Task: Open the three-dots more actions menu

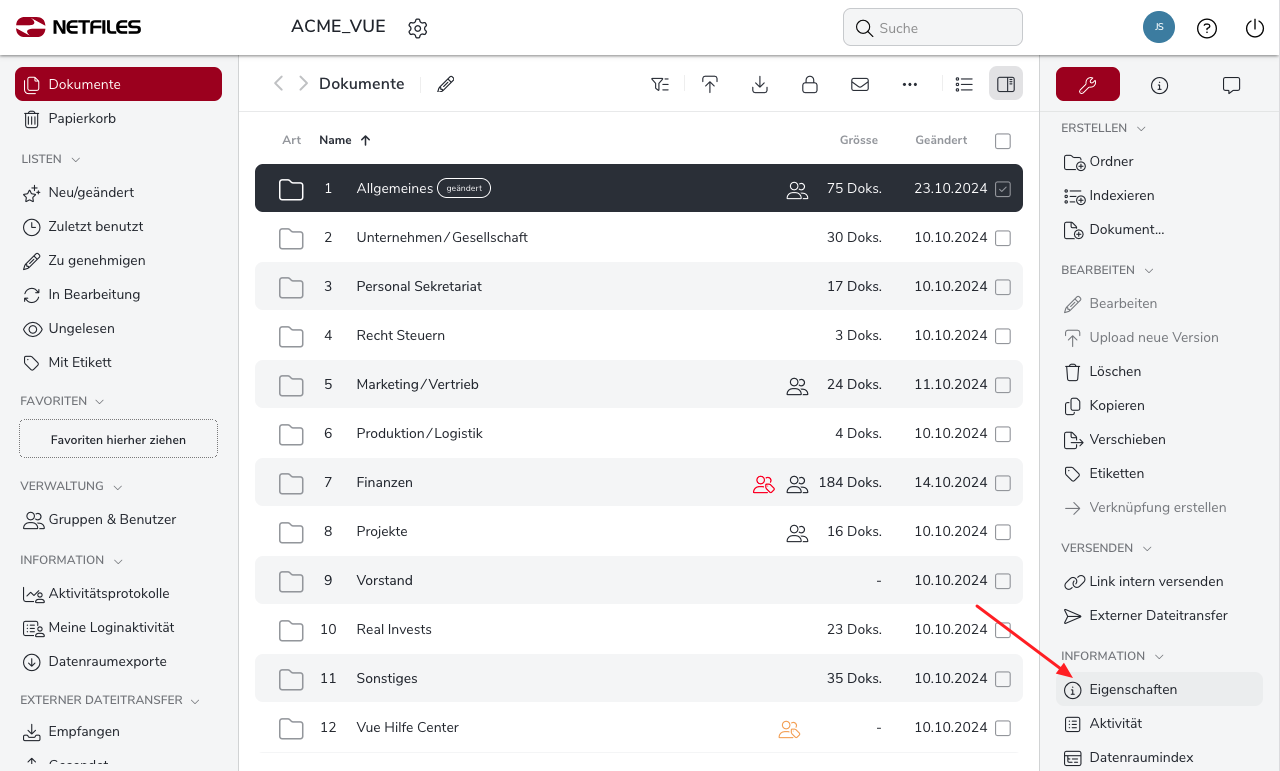Action: pyautogui.click(x=909, y=84)
